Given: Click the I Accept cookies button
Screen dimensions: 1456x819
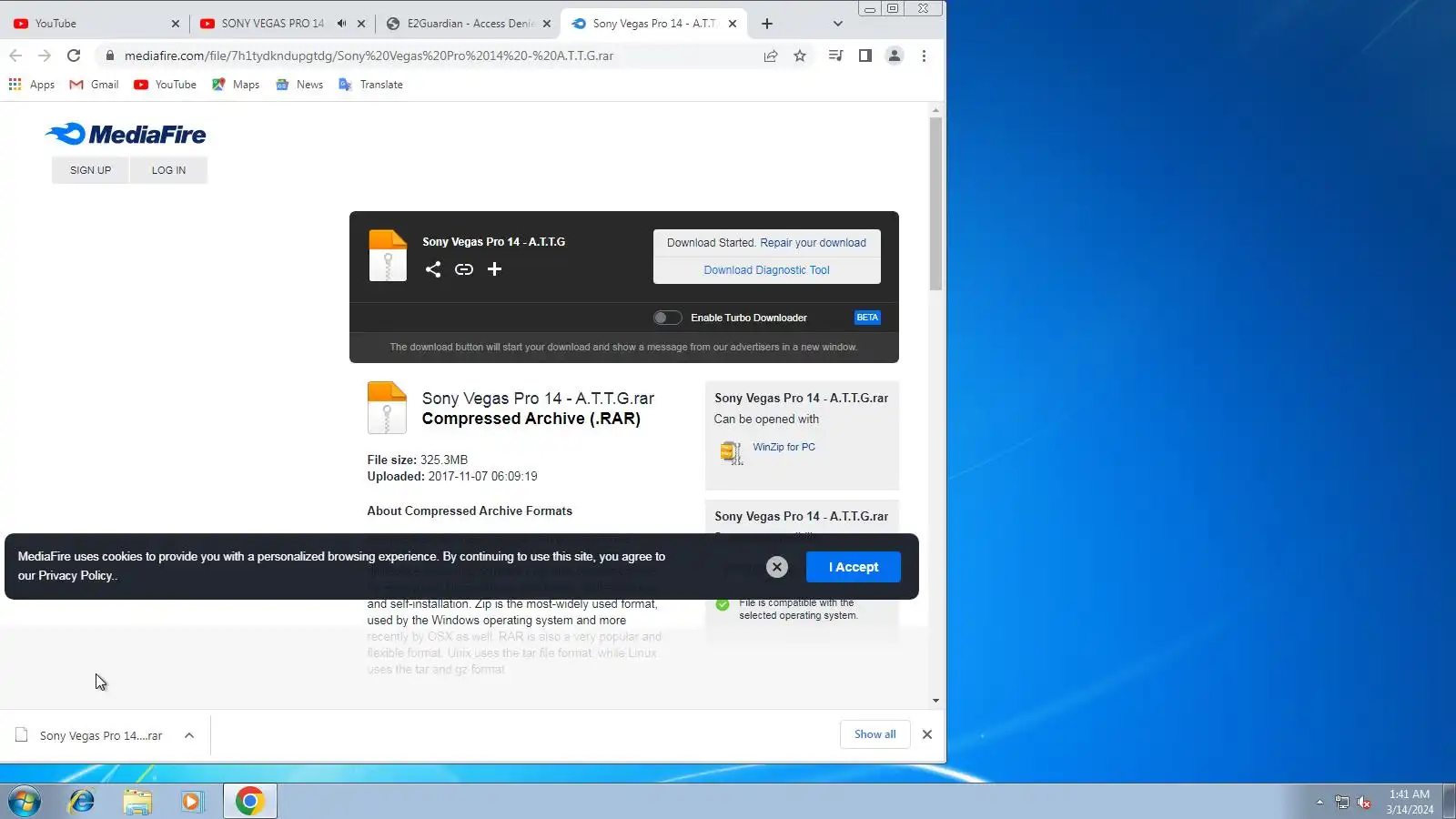Looking at the screenshot, I should 854,567.
